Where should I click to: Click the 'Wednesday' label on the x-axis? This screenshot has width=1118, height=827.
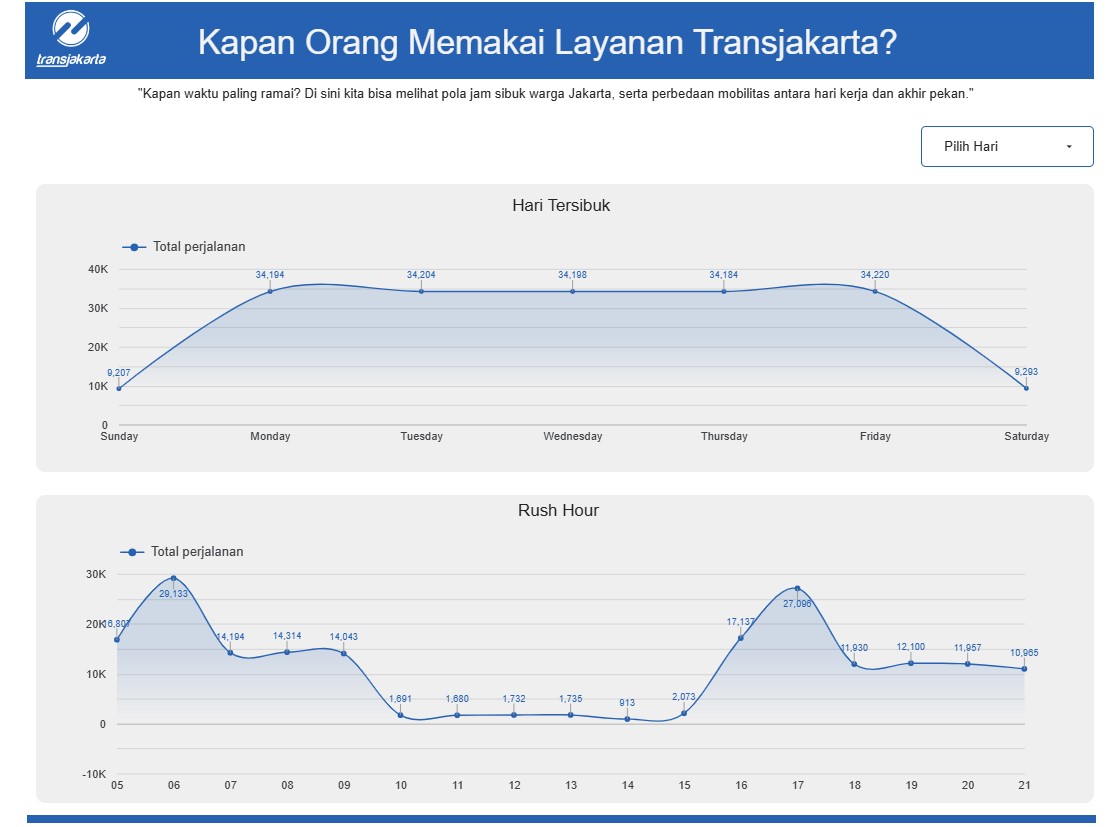(572, 436)
